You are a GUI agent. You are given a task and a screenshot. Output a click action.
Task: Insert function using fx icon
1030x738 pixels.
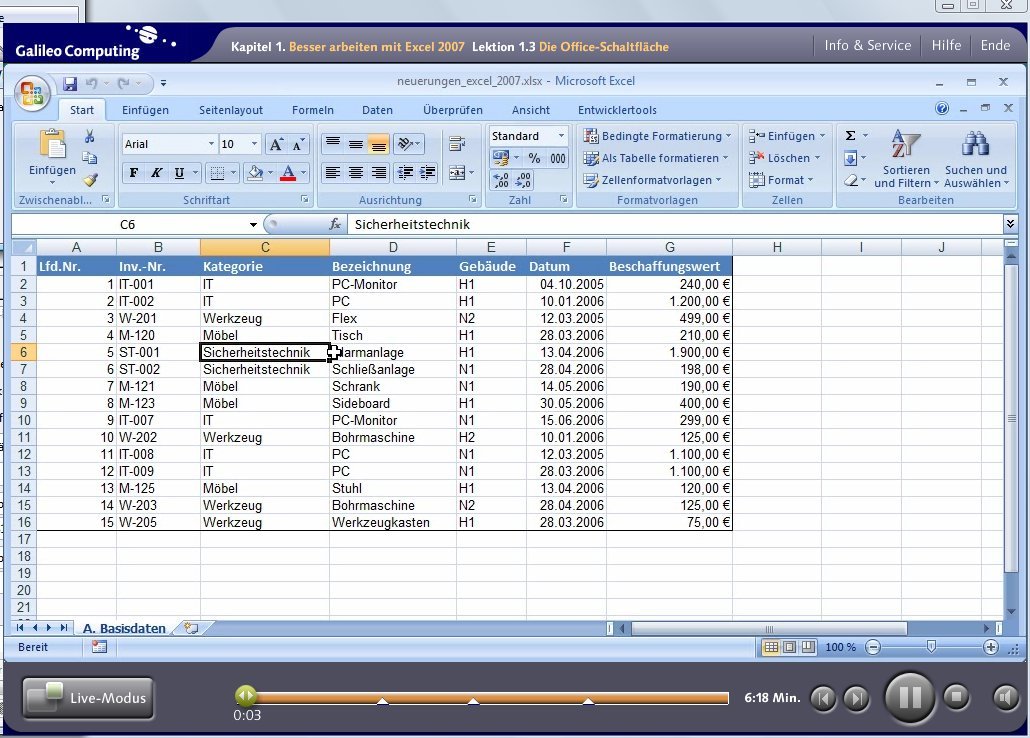[335, 224]
